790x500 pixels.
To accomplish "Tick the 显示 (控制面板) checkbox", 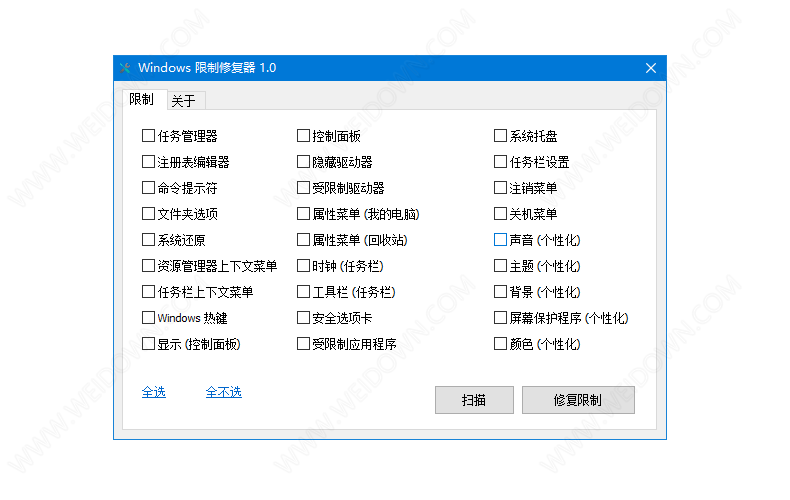I will [x=148, y=344].
